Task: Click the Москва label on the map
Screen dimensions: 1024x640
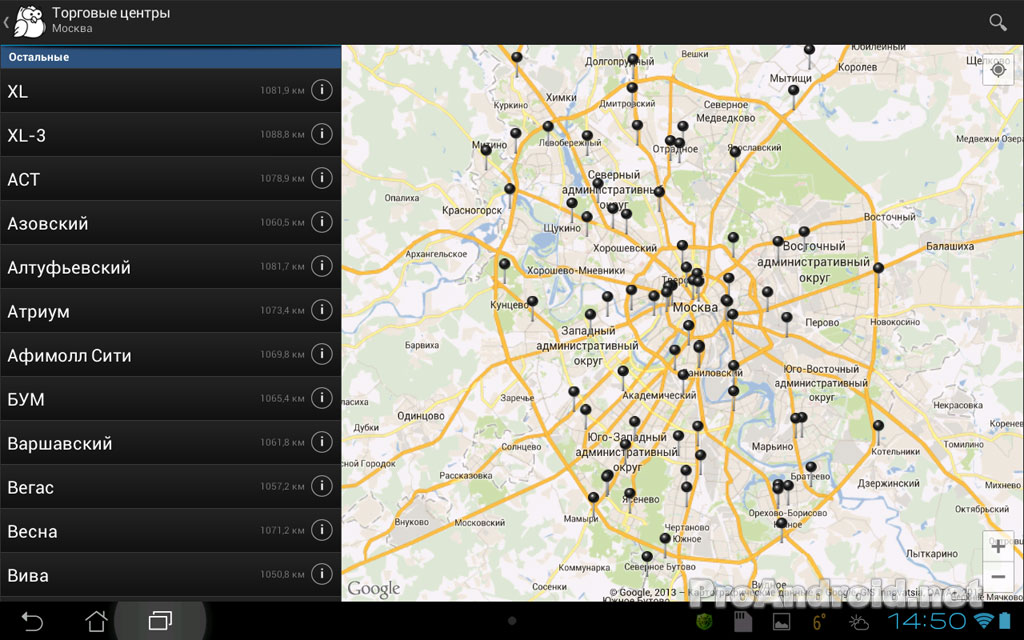Action: pyautogui.click(x=695, y=307)
